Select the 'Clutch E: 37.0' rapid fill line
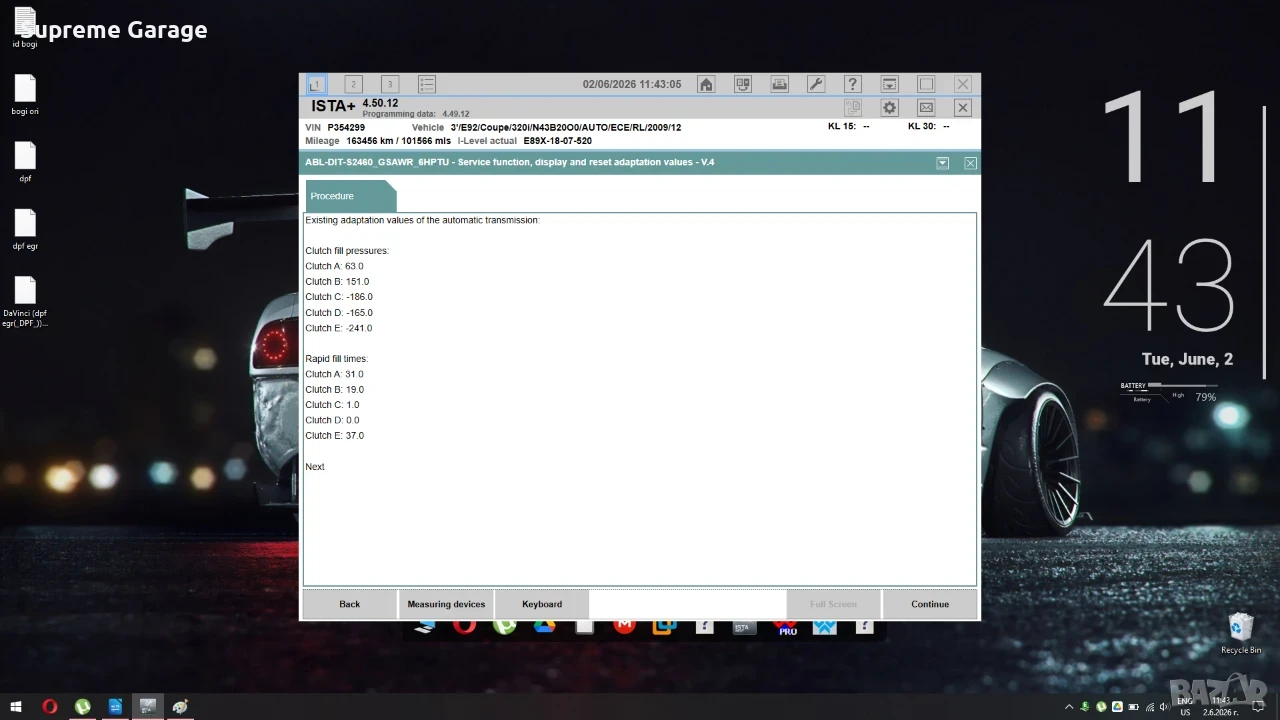1280x720 pixels. 334,436
